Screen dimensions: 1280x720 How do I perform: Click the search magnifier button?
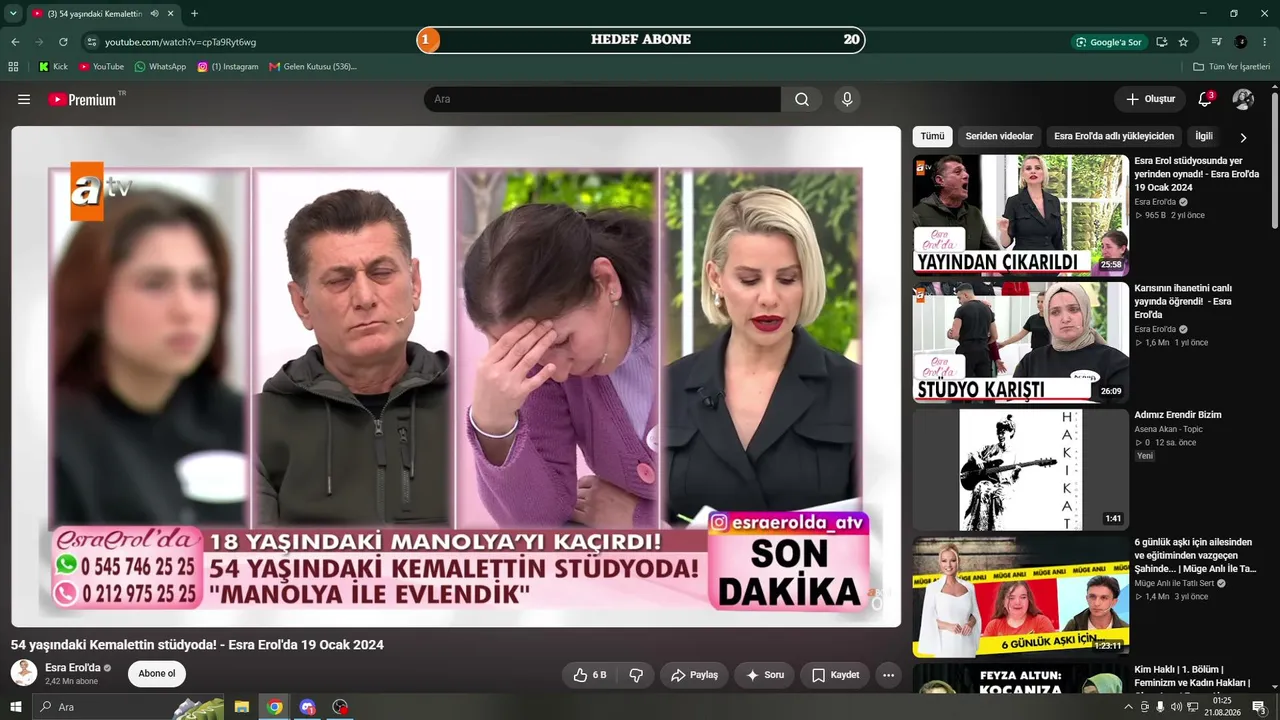802,99
